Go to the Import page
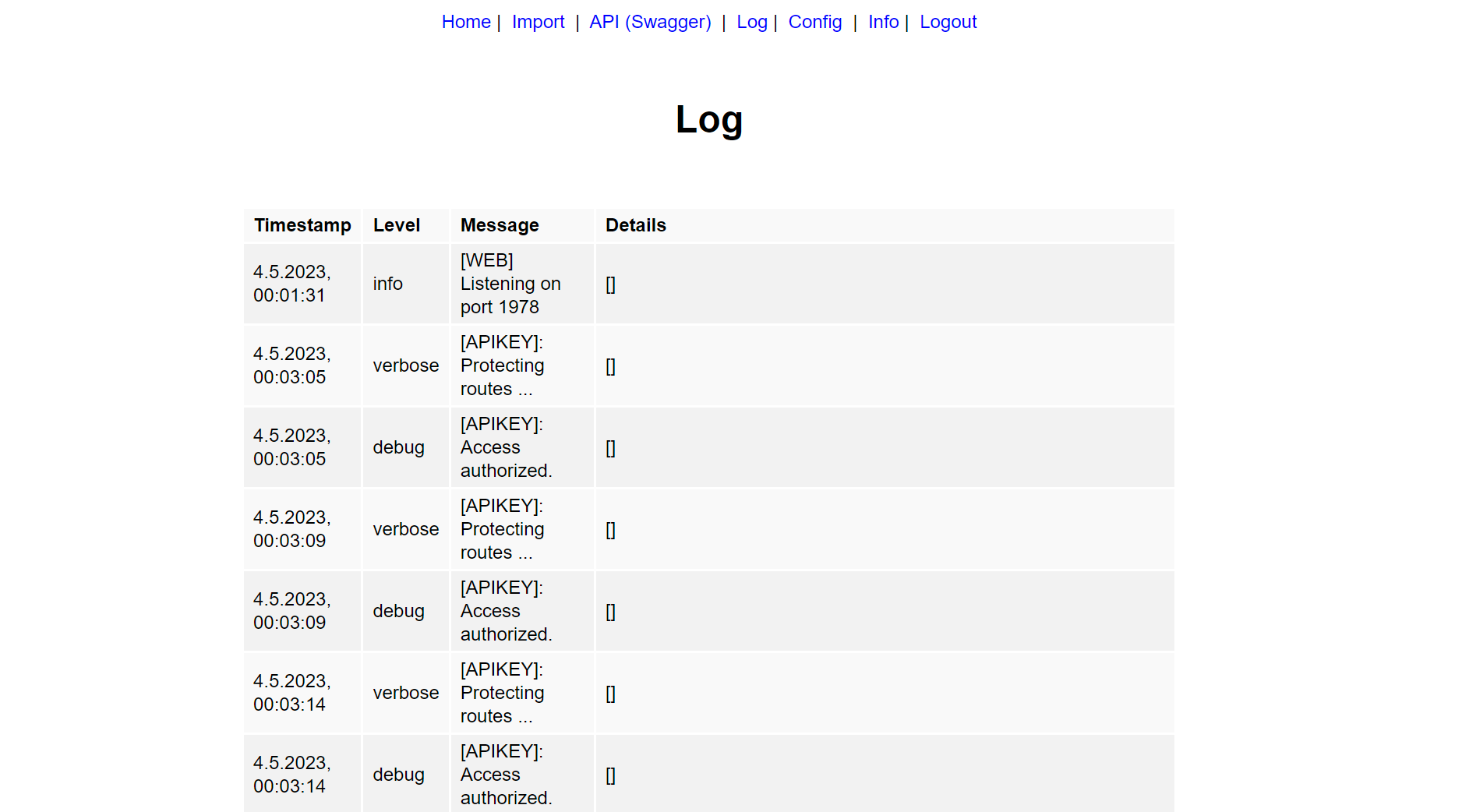The height and width of the screenshot is (812, 1462). point(538,22)
